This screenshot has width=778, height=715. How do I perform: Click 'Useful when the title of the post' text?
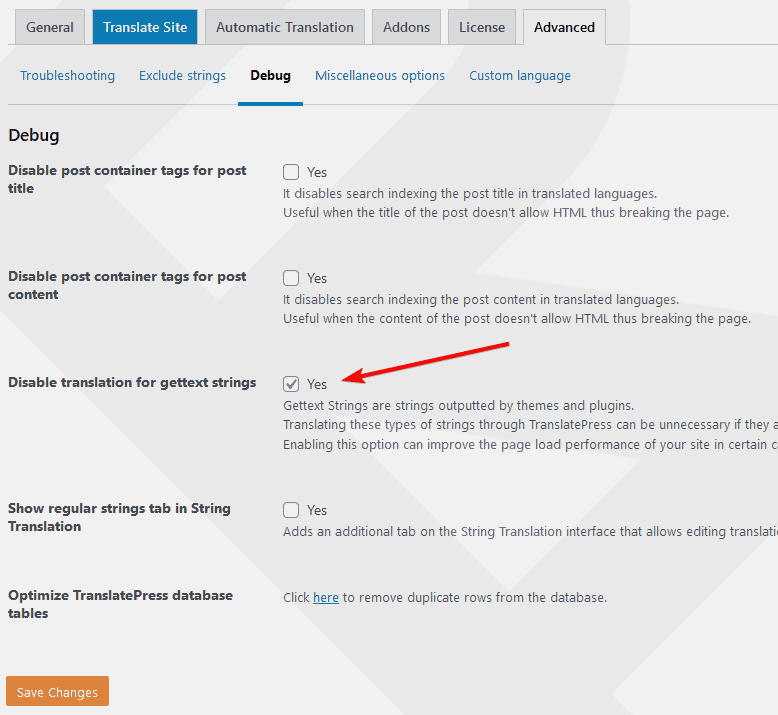click(506, 213)
